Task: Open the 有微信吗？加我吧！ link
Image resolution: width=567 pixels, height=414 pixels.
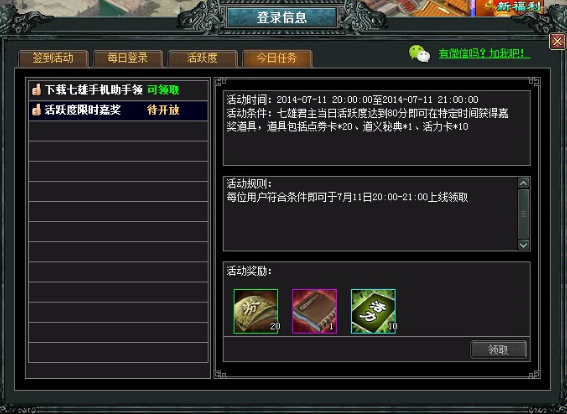Action: point(484,54)
